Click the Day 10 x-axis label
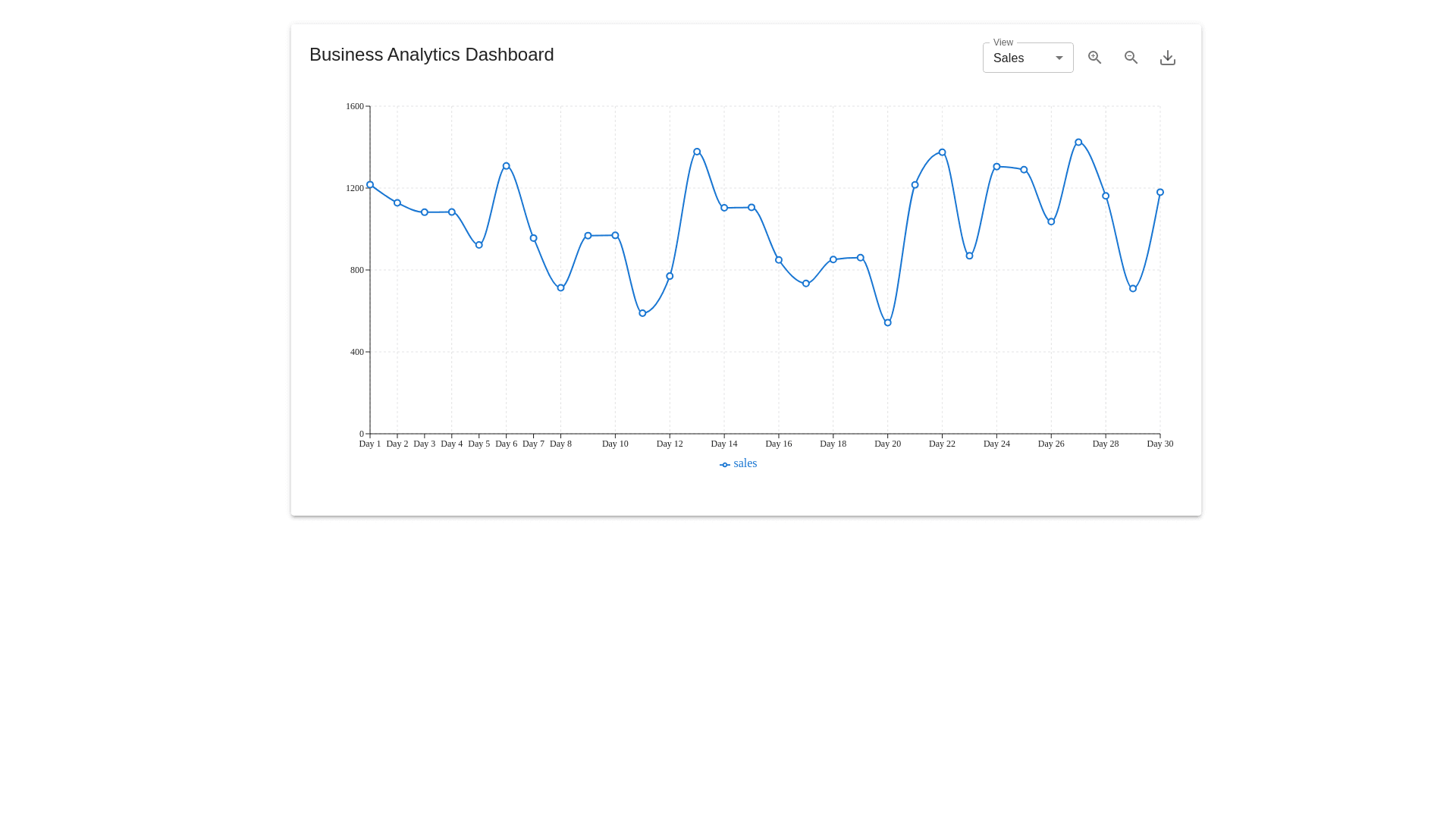Screen dimensions: 1456x819 click(615, 444)
